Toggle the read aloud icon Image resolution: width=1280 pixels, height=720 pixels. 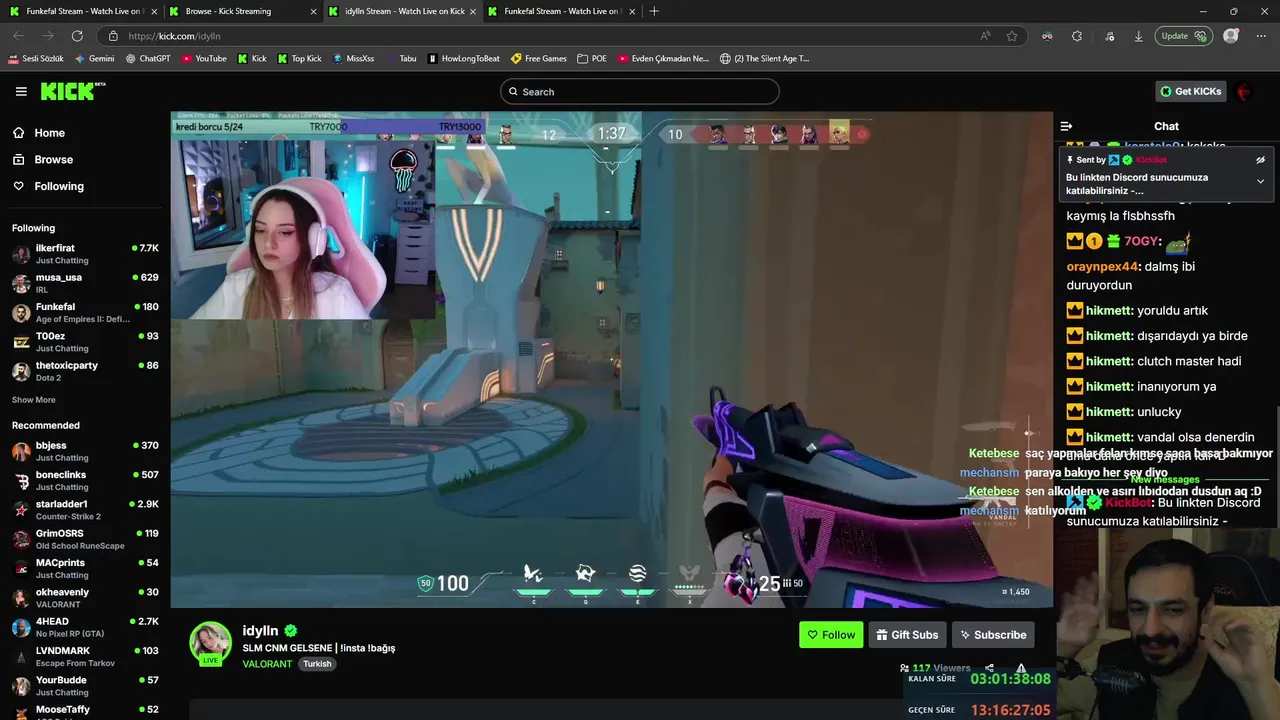click(x=985, y=36)
